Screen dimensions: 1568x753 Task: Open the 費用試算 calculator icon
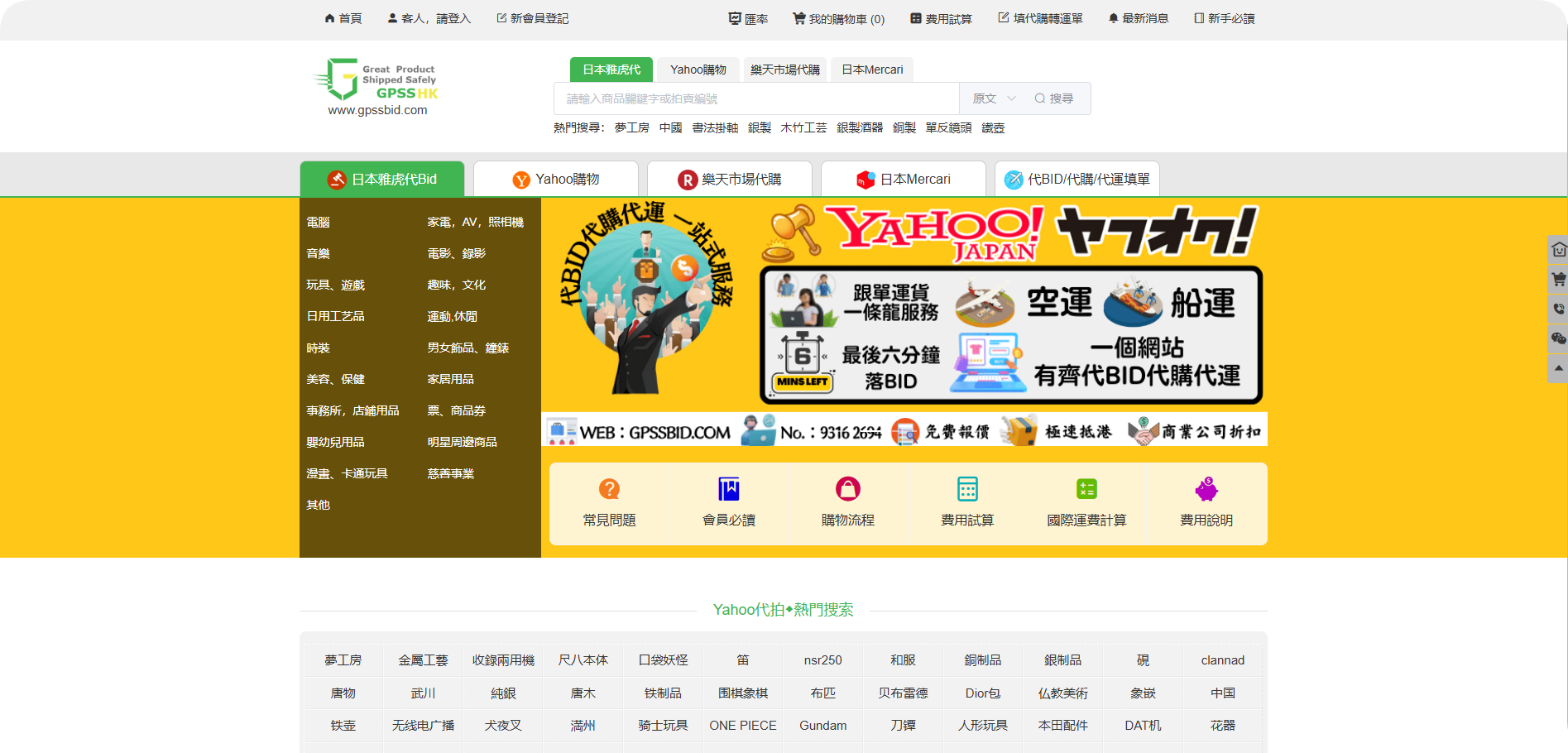pos(967,489)
